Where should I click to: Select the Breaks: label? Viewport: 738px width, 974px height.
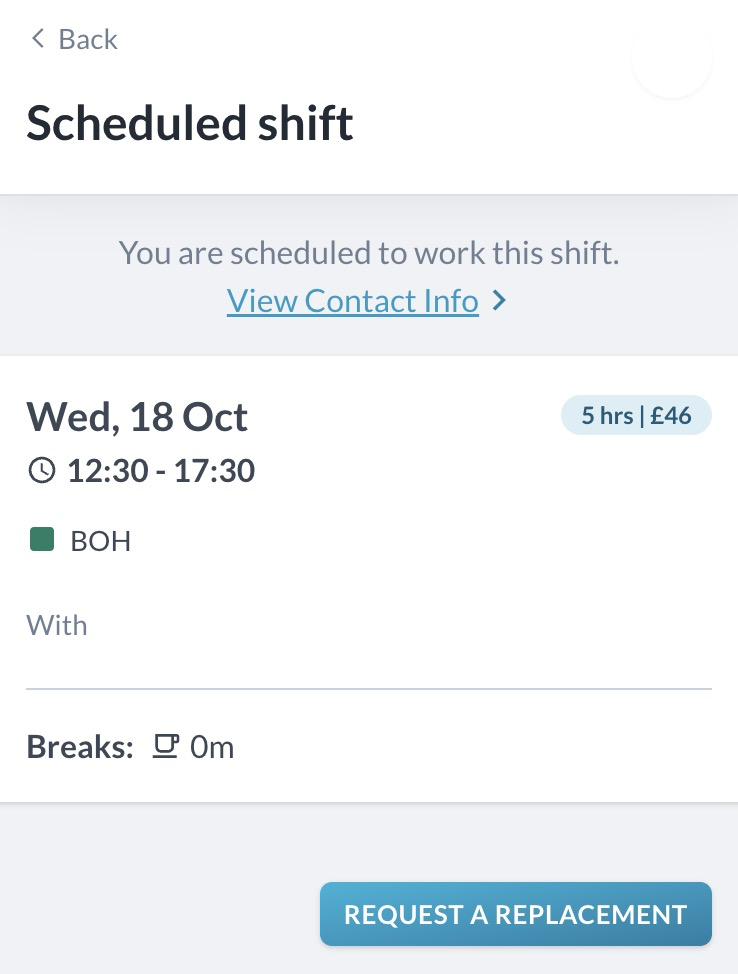click(x=80, y=747)
